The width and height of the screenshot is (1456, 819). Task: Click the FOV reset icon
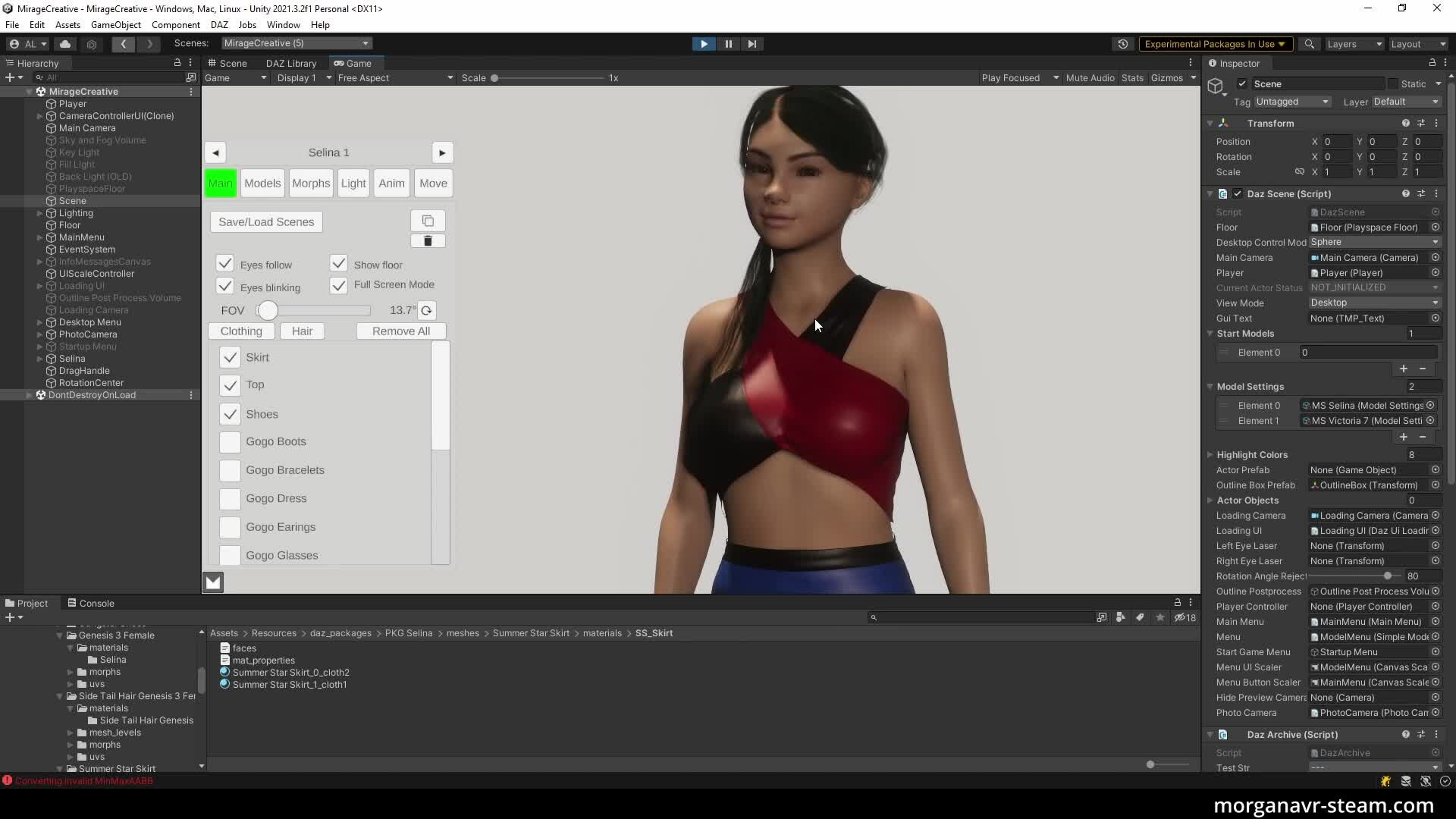point(426,310)
